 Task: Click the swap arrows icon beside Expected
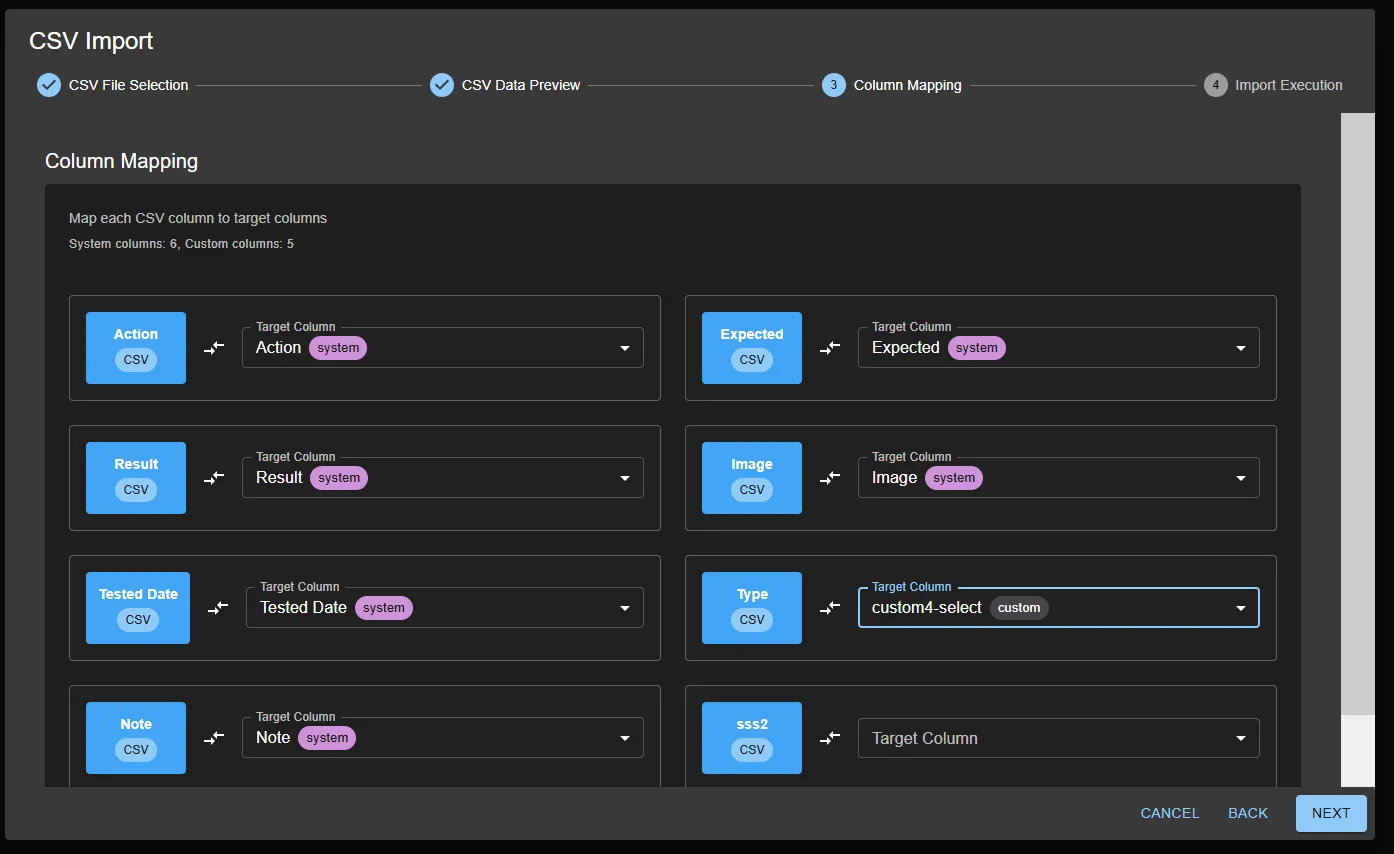(830, 348)
